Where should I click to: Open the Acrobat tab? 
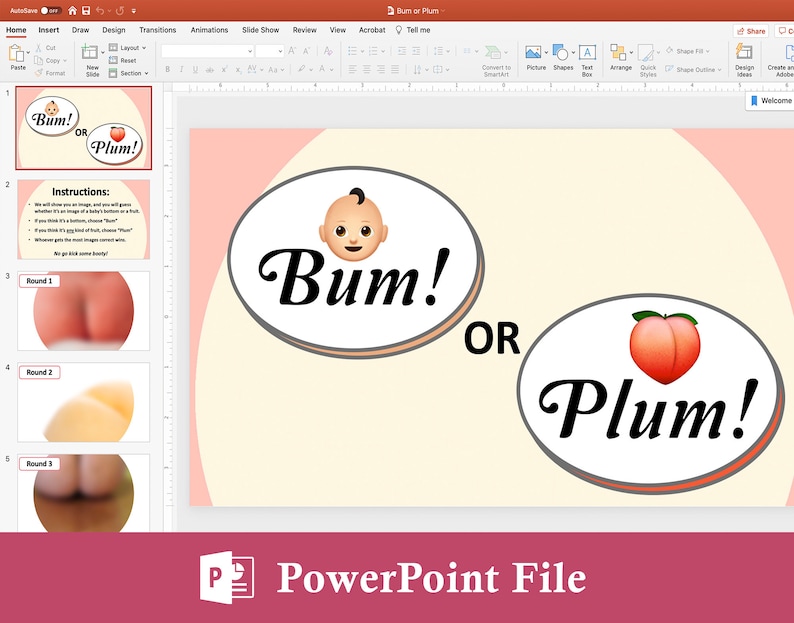coord(372,30)
